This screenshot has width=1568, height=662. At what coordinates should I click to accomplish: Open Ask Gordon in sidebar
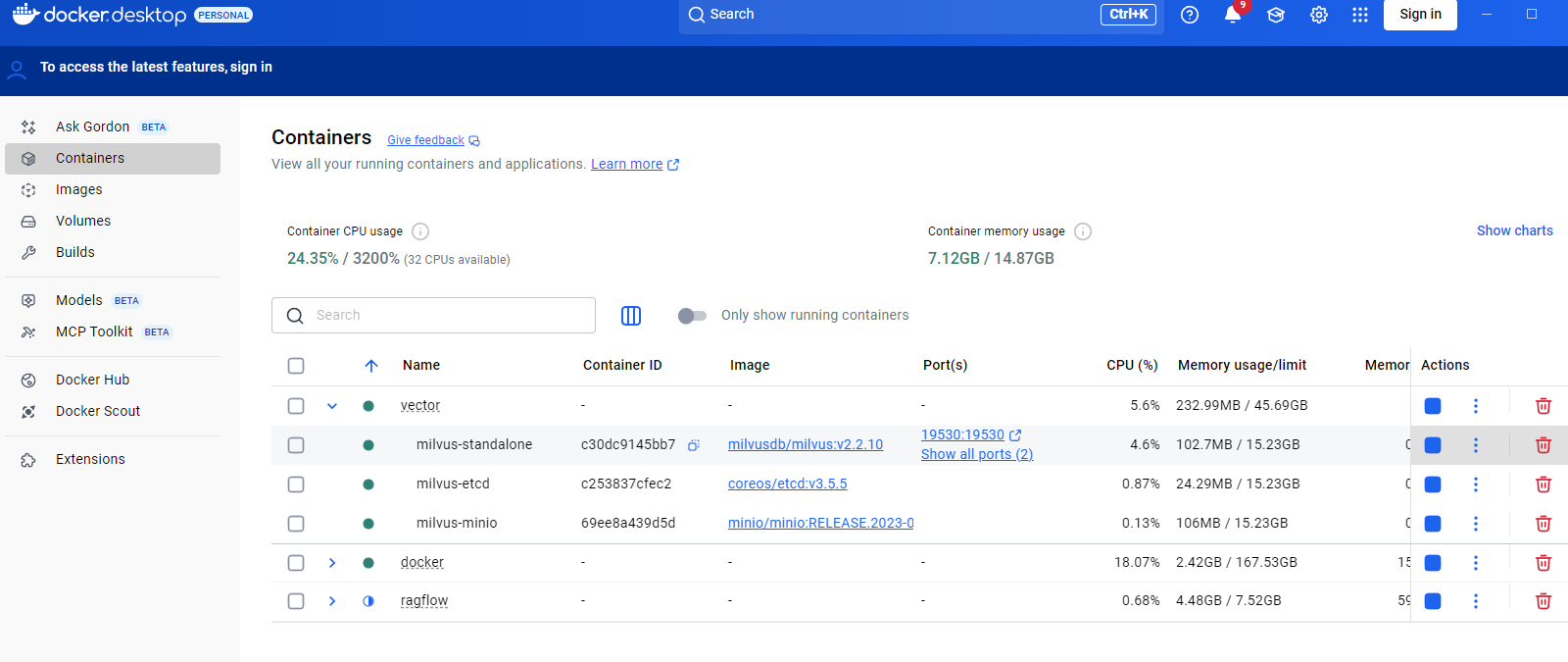pyautogui.click(x=113, y=127)
